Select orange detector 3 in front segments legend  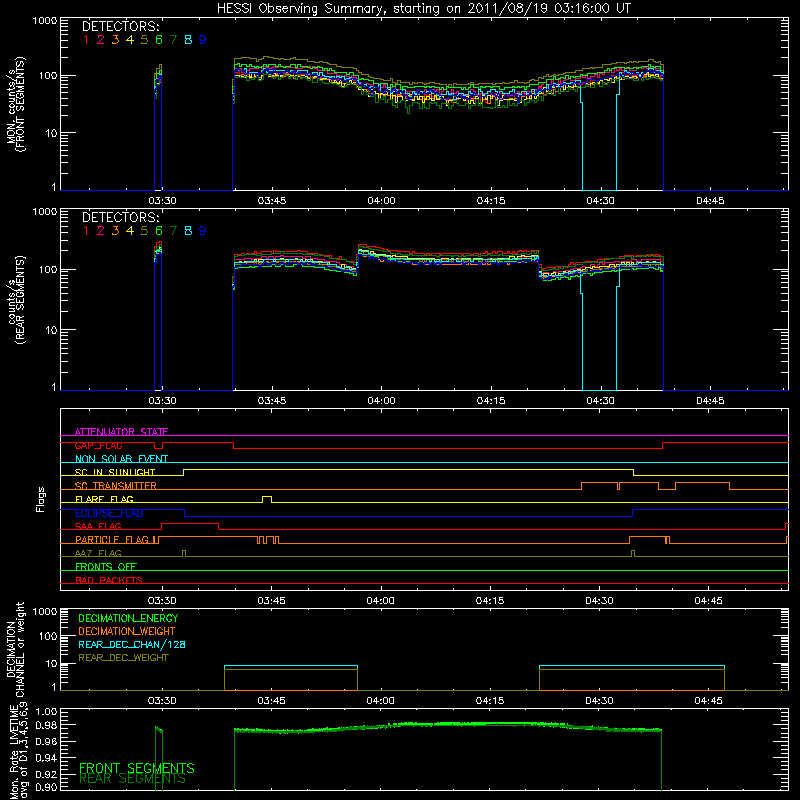[x=115, y=40]
